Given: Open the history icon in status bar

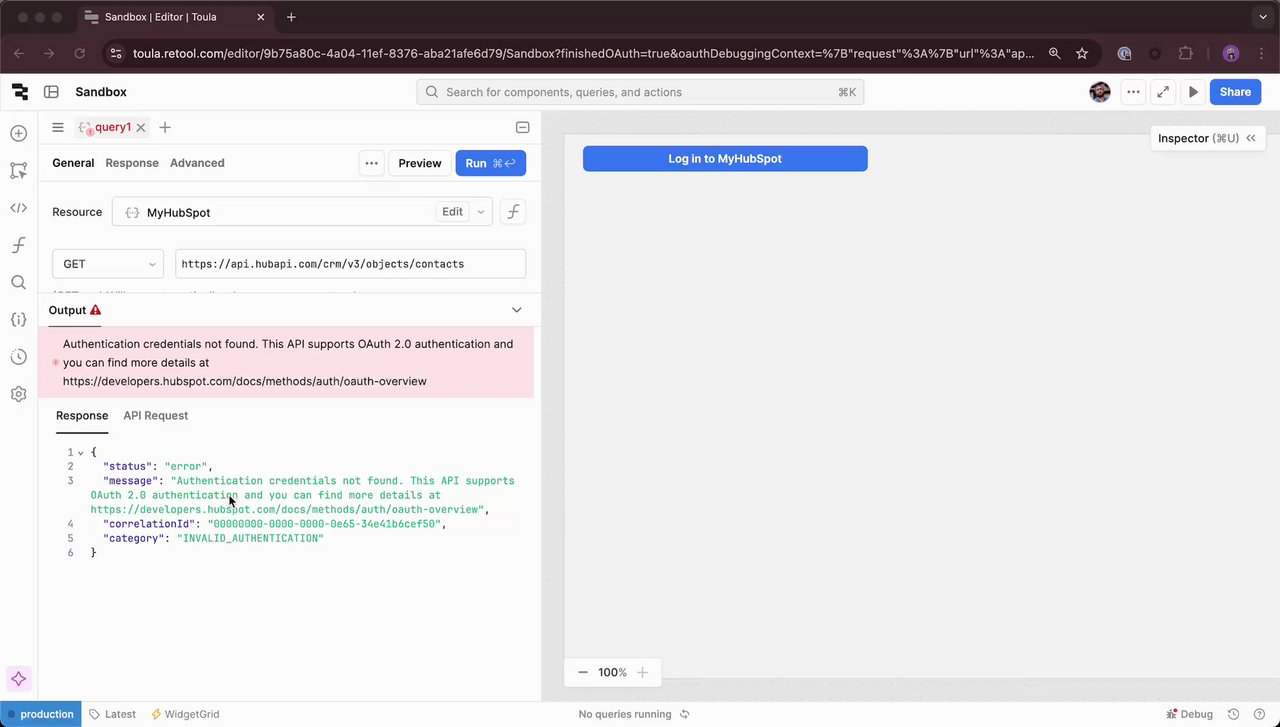Looking at the screenshot, I should (x=1233, y=714).
